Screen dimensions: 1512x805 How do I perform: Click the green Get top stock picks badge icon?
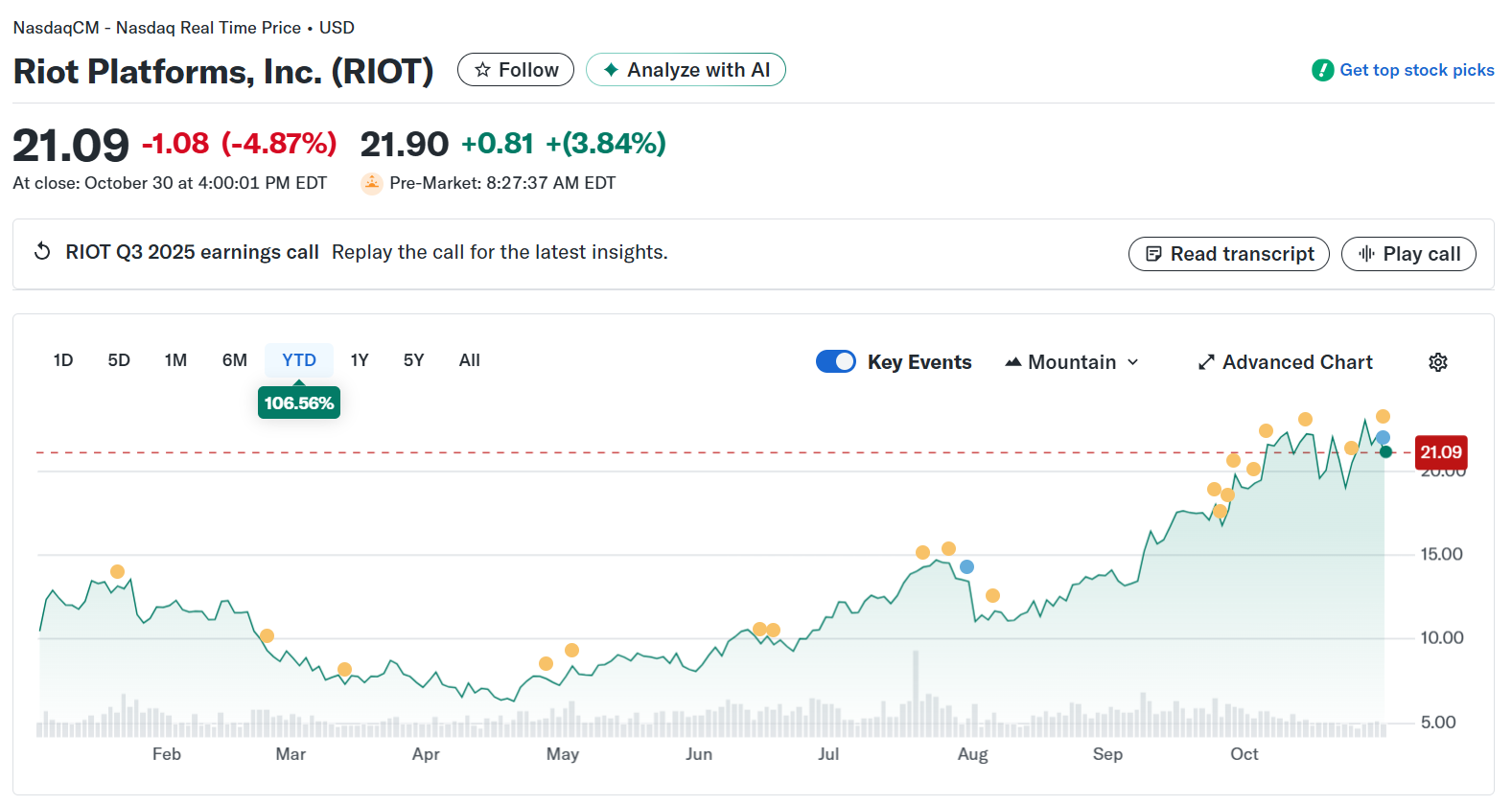pos(1323,70)
